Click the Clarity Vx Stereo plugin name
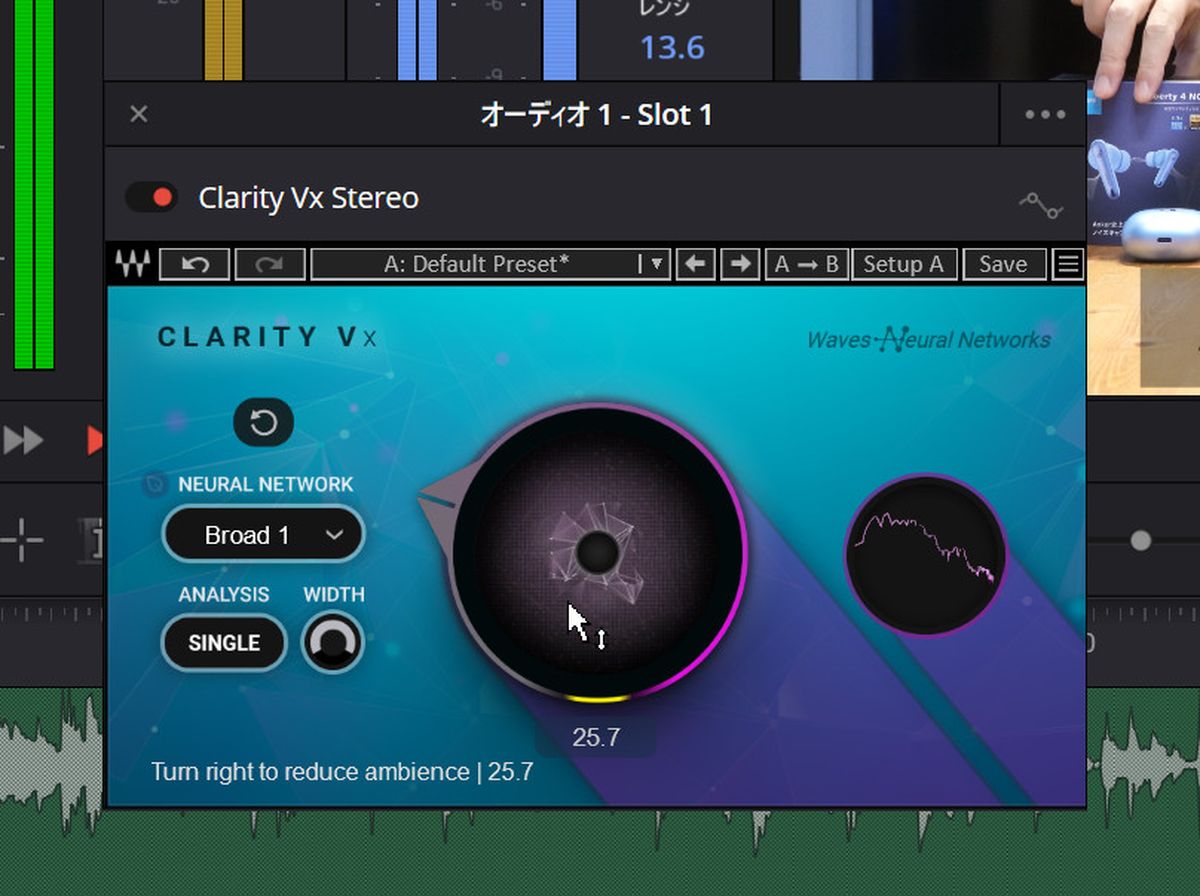This screenshot has width=1200, height=896. tap(308, 198)
